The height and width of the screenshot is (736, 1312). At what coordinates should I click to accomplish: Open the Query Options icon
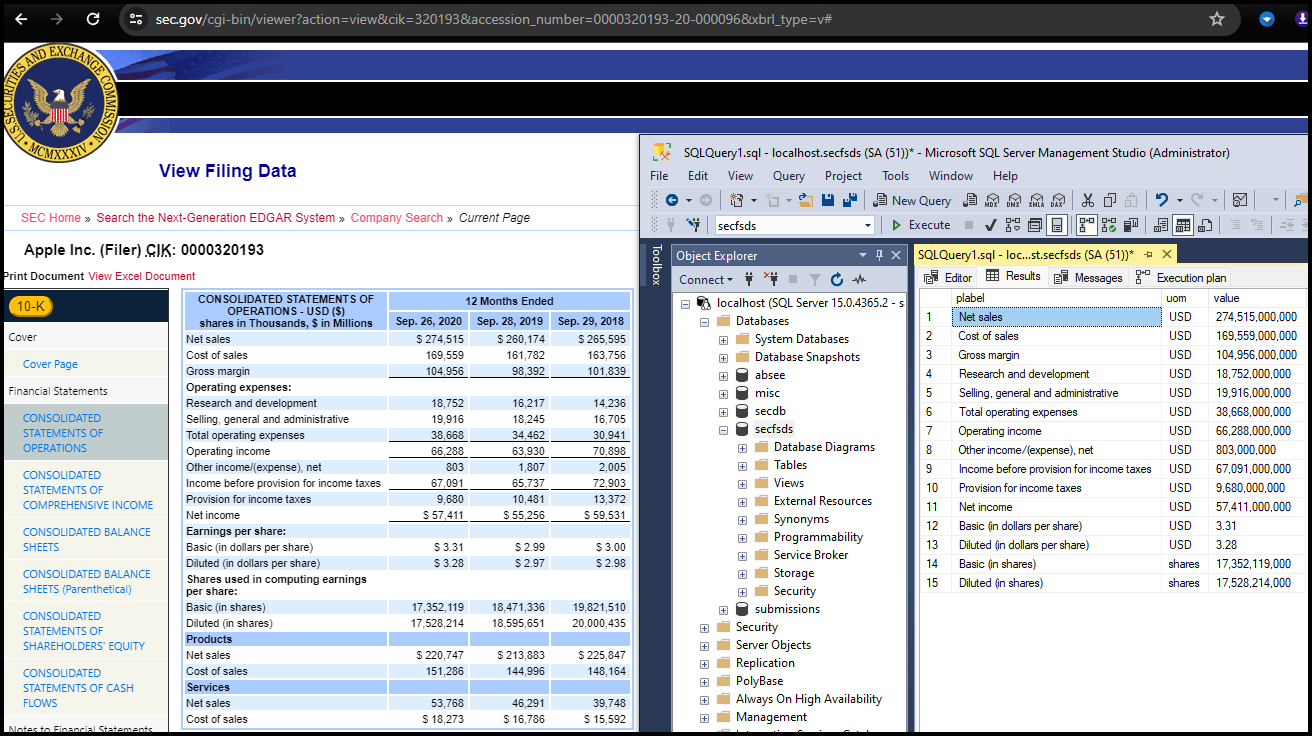(1034, 224)
